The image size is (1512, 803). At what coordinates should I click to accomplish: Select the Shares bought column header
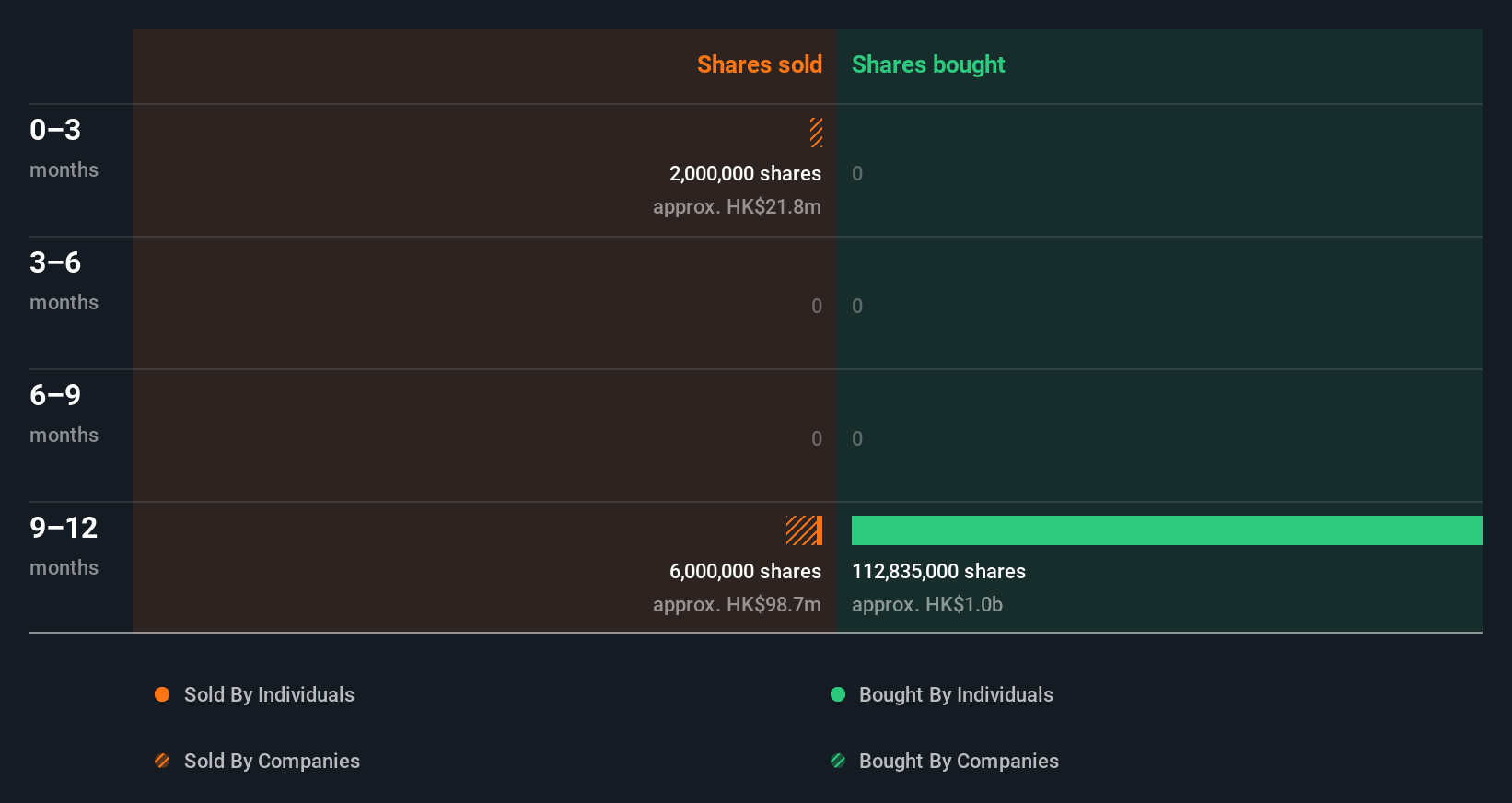pyautogui.click(x=928, y=64)
